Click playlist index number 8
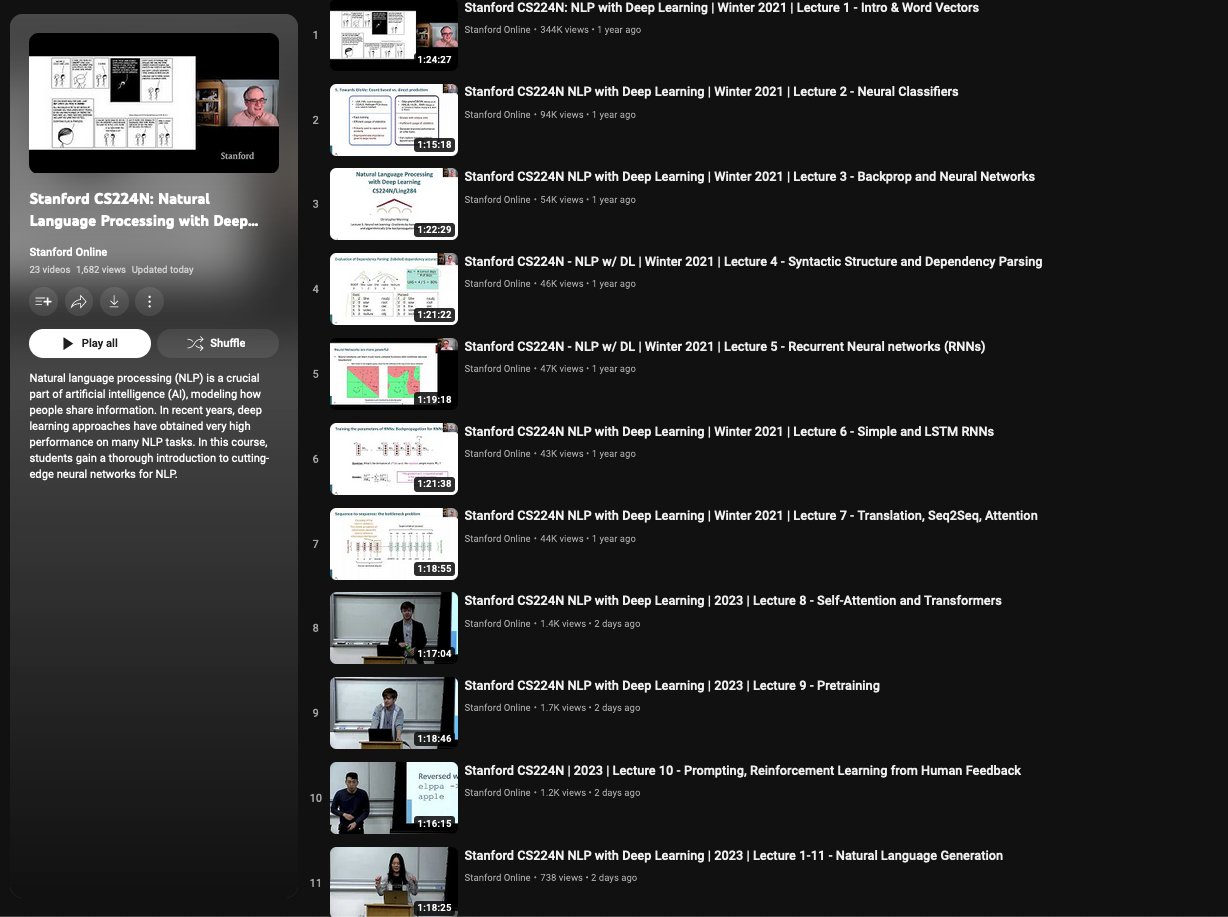The image size is (1228, 917). coord(316,629)
